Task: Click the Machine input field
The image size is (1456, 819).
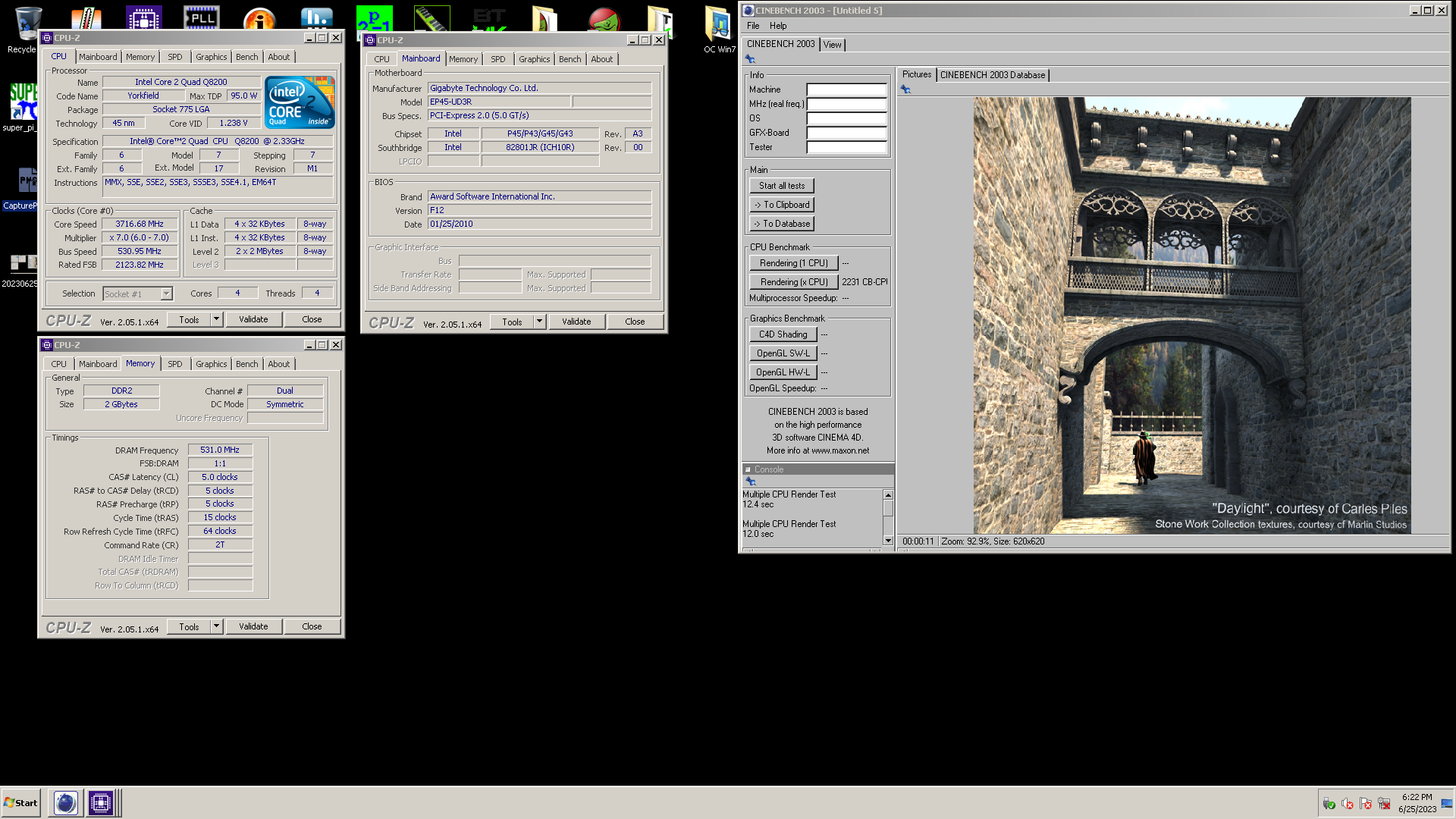Action: click(846, 89)
